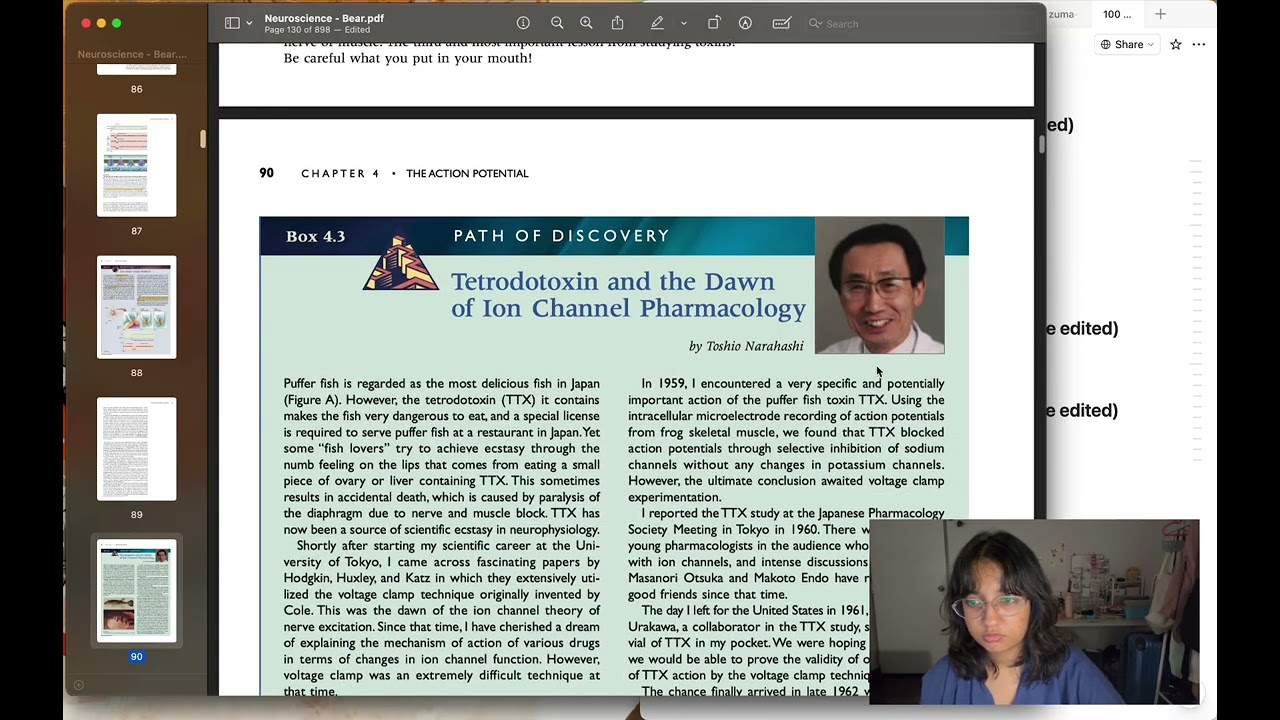Click paragraph starting 'Shortly after starting my scientific'

(x=442, y=618)
